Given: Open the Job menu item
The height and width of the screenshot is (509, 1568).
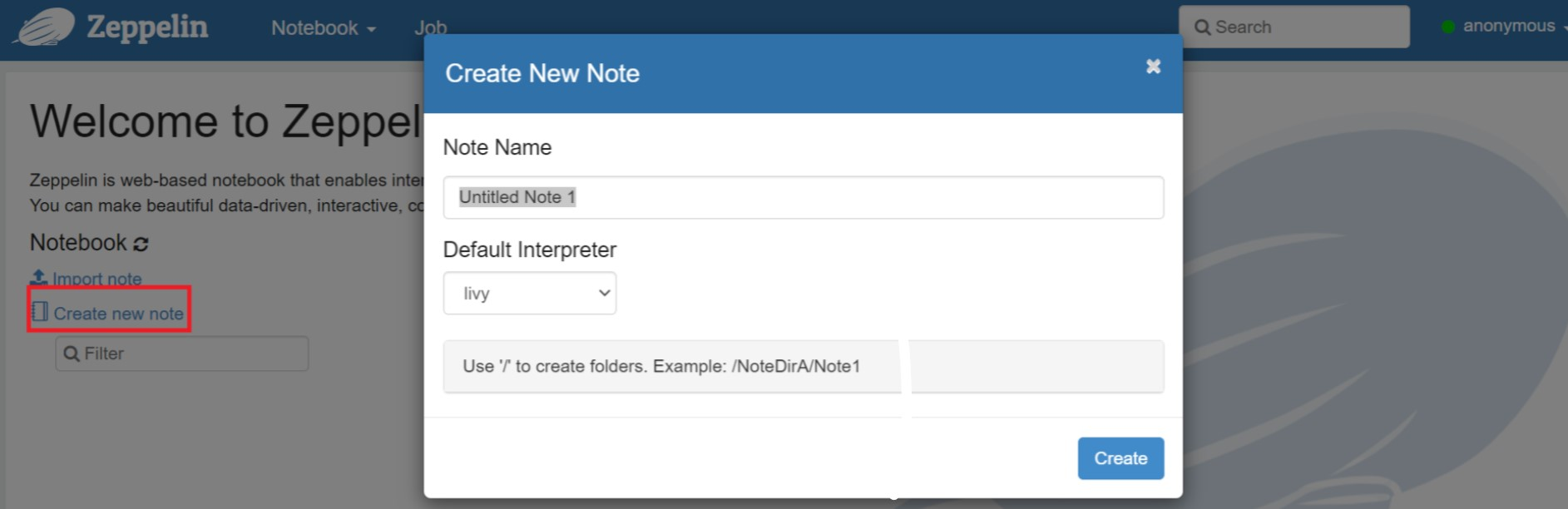Looking at the screenshot, I should pyautogui.click(x=430, y=27).
